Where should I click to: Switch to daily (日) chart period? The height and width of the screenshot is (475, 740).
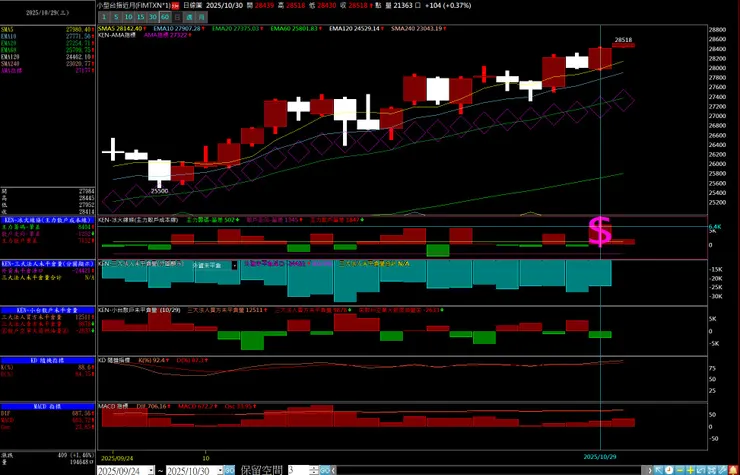(x=177, y=17)
